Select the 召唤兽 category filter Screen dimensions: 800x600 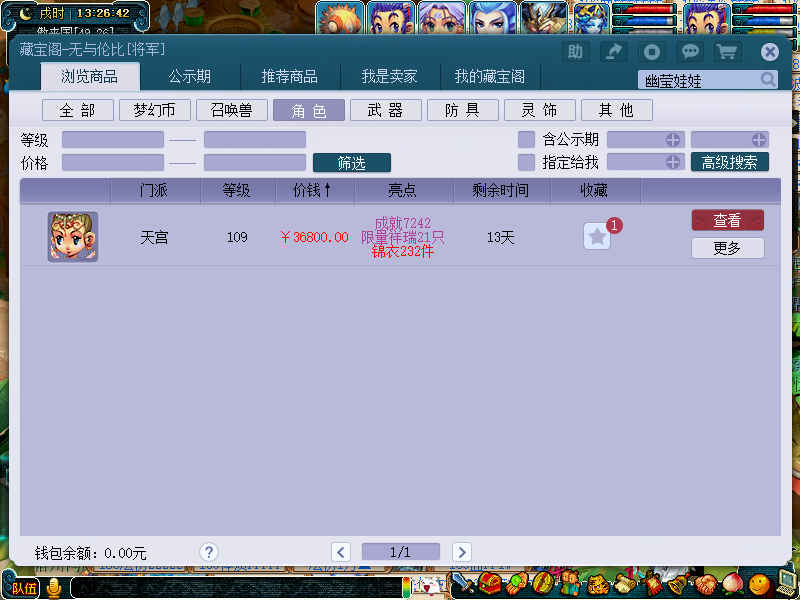[x=232, y=110]
